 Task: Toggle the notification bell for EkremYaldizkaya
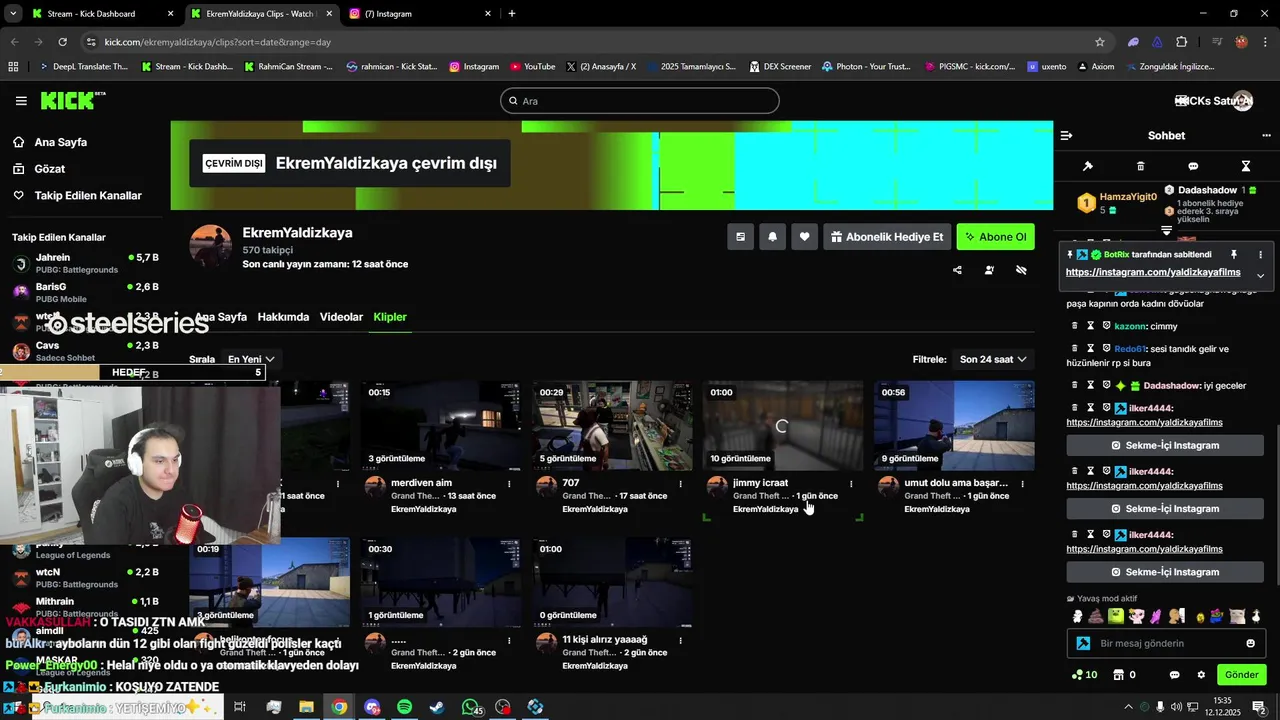point(772,237)
